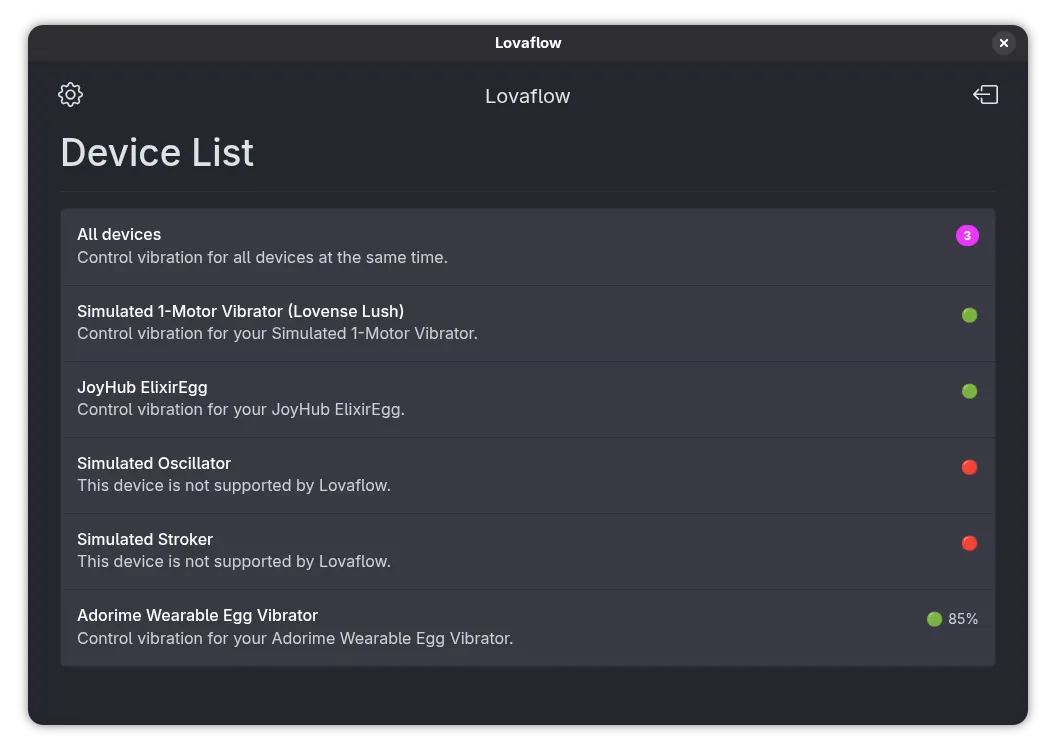Click the Lovaflow header title below titlebar
This screenshot has height=756, width=1056.
(527, 96)
